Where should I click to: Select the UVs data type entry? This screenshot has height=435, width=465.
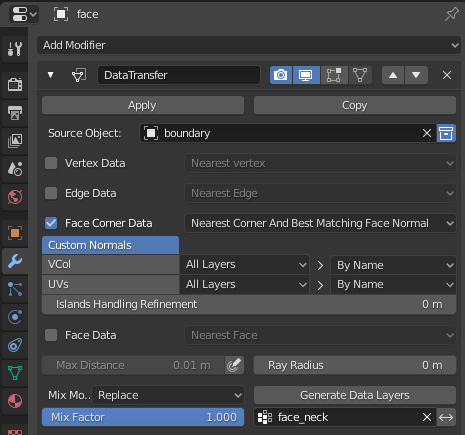tap(110, 284)
